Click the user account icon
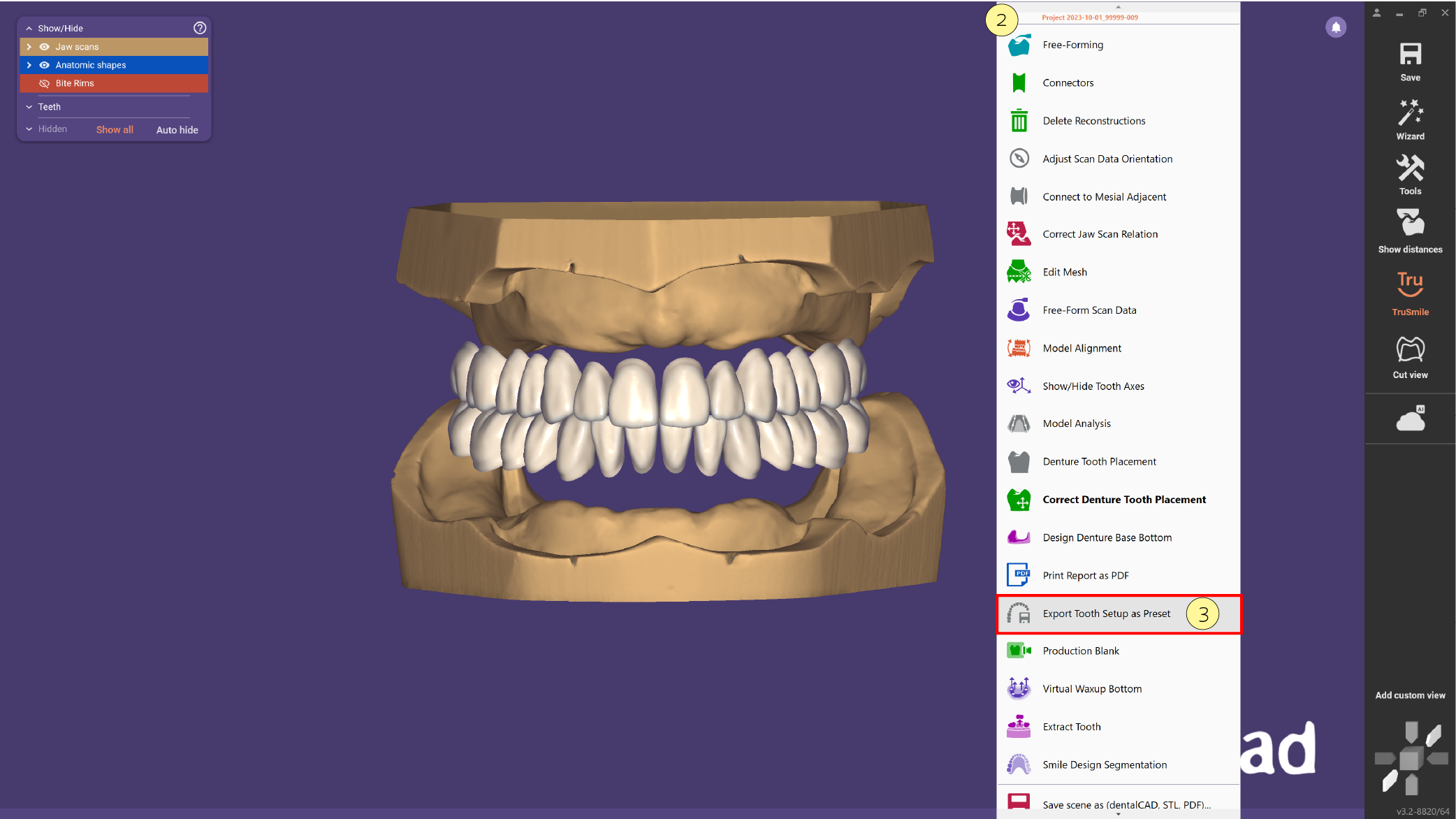Image resolution: width=1456 pixels, height=819 pixels. [x=1376, y=13]
